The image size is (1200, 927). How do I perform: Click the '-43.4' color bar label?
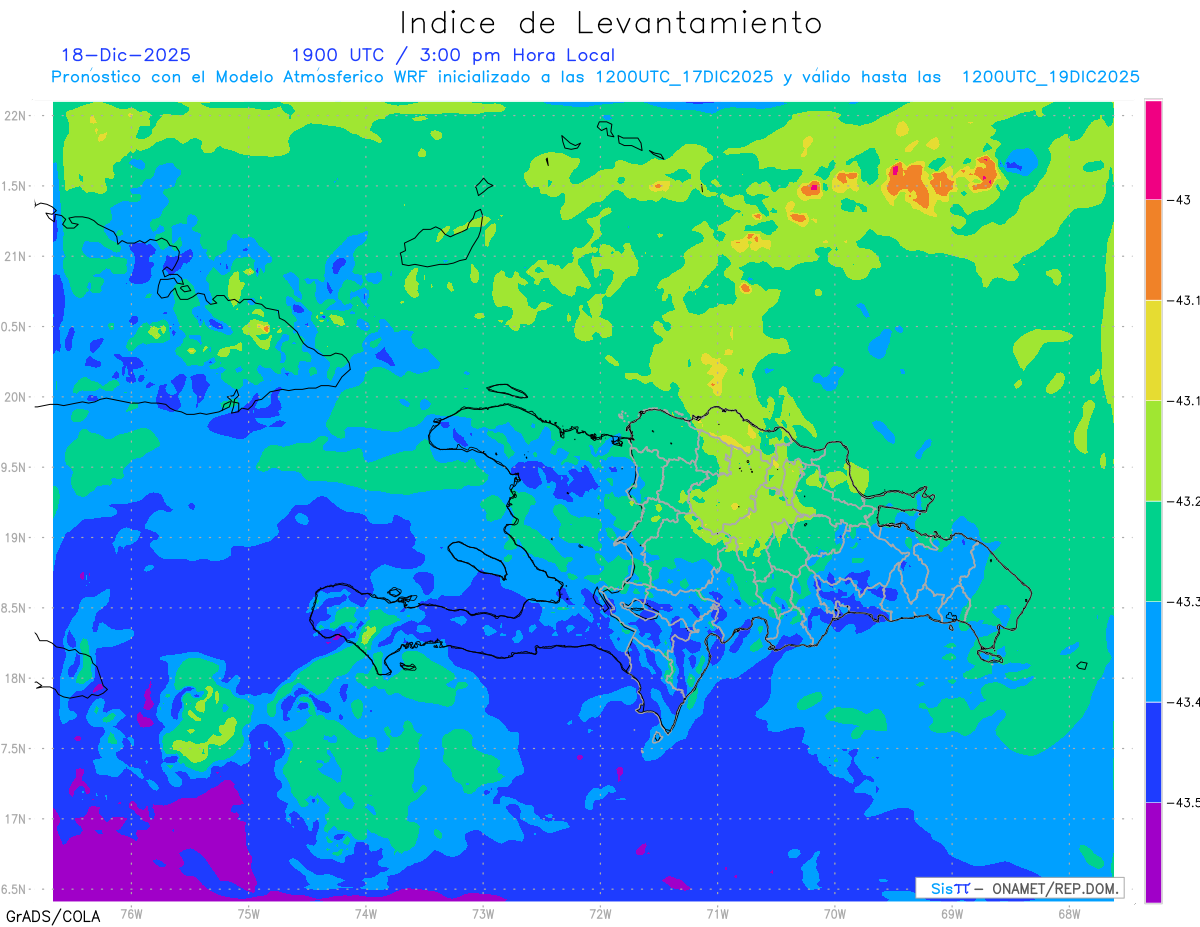pyautogui.click(x=1185, y=702)
